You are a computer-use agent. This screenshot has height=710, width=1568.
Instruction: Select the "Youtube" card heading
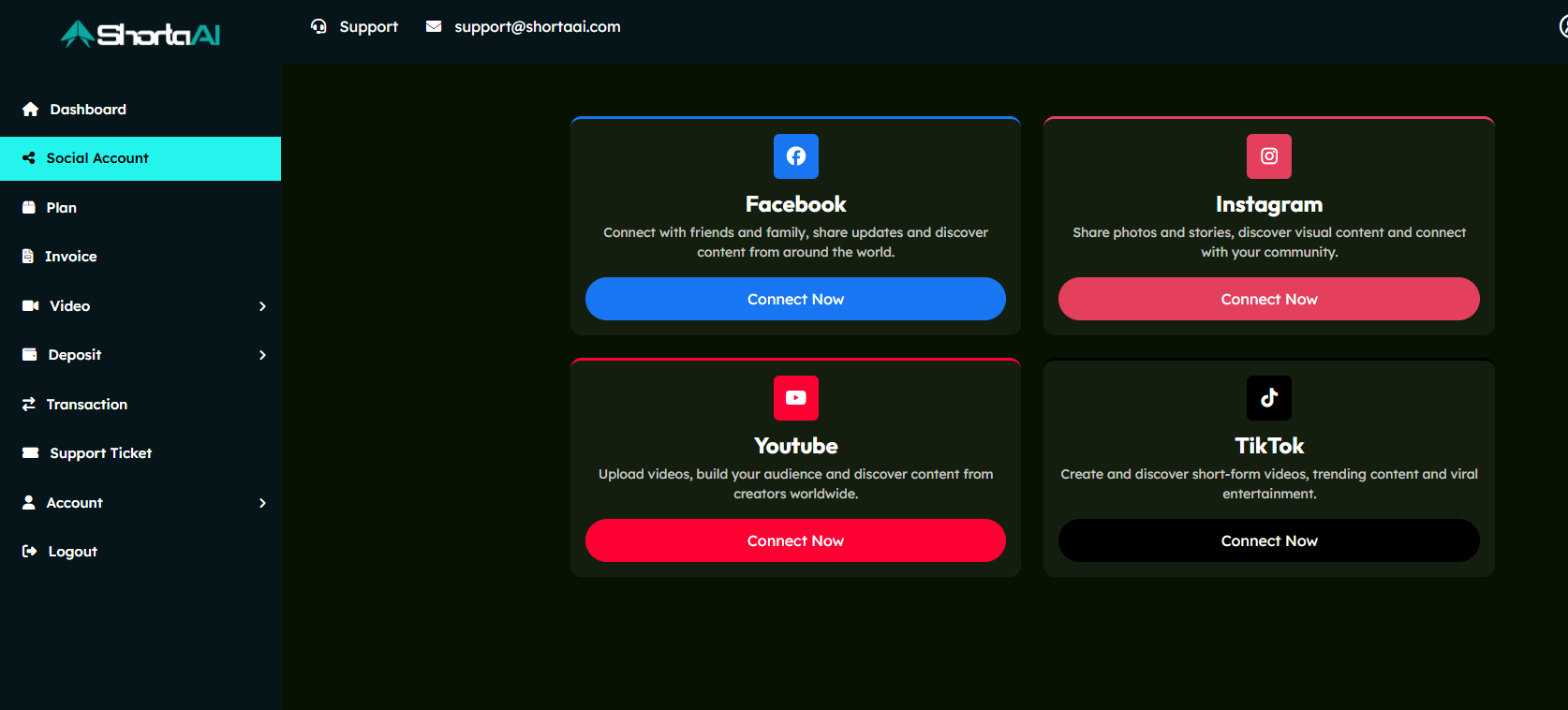click(796, 446)
